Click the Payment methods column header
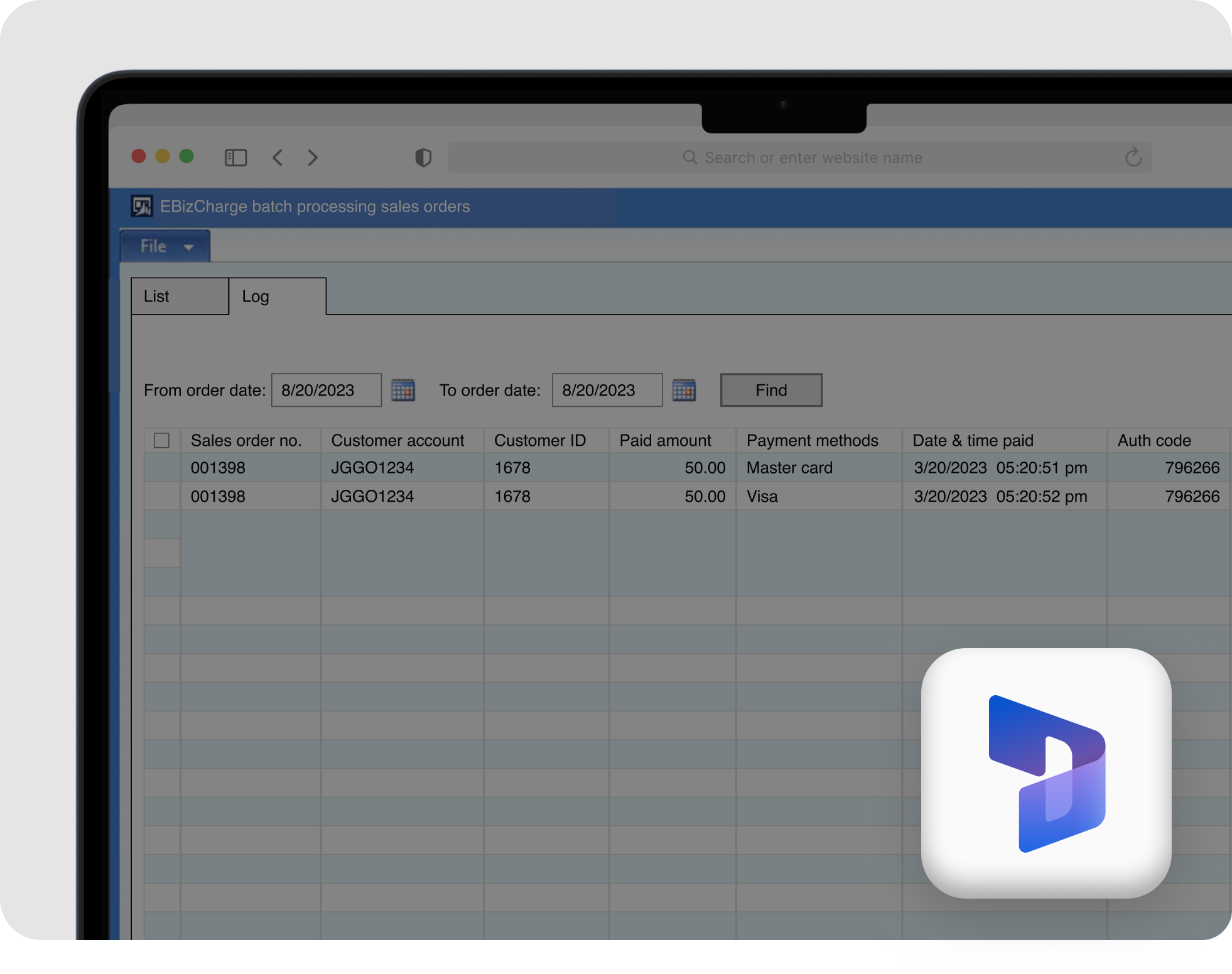The width and height of the screenshot is (1232, 974). pyautogui.click(x=819, y=440)
